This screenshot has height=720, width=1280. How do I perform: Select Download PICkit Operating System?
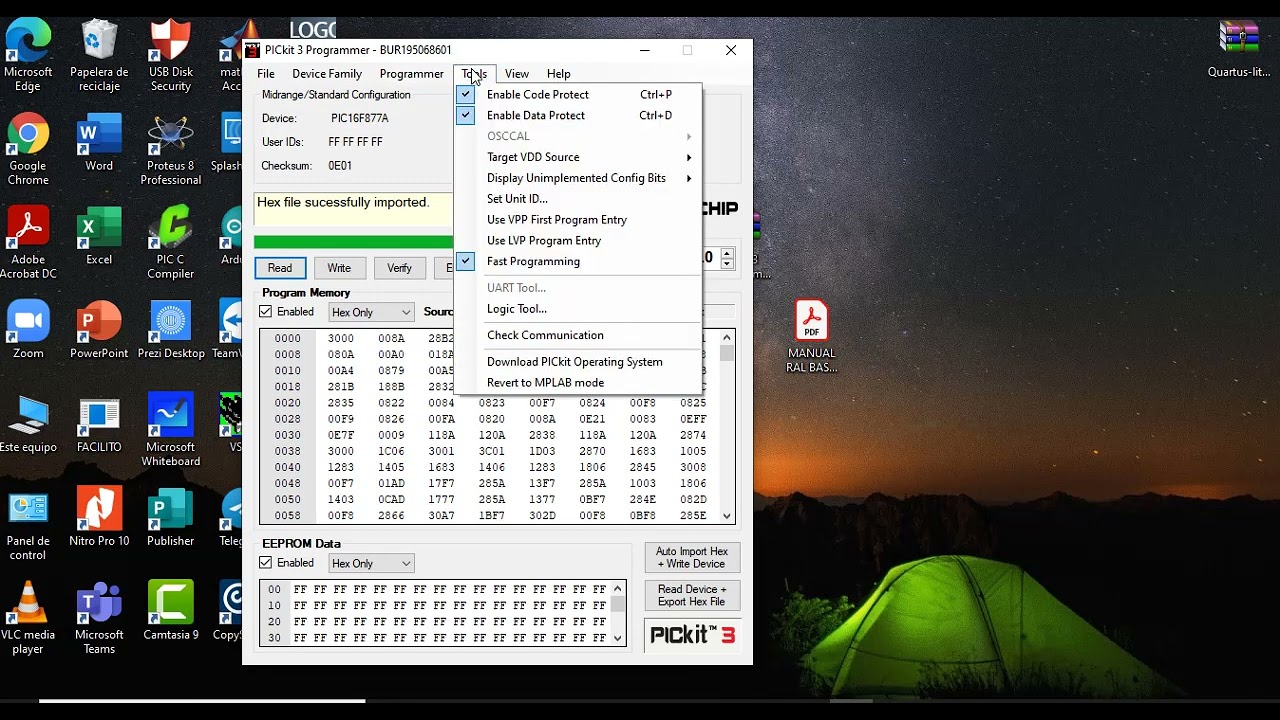pos(578,362)
